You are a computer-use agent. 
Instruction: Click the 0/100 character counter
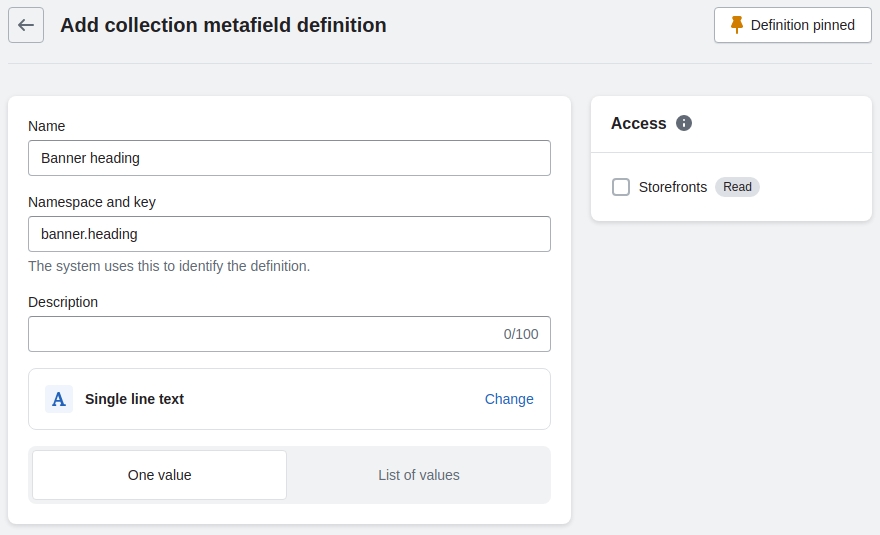pos(520,334)
